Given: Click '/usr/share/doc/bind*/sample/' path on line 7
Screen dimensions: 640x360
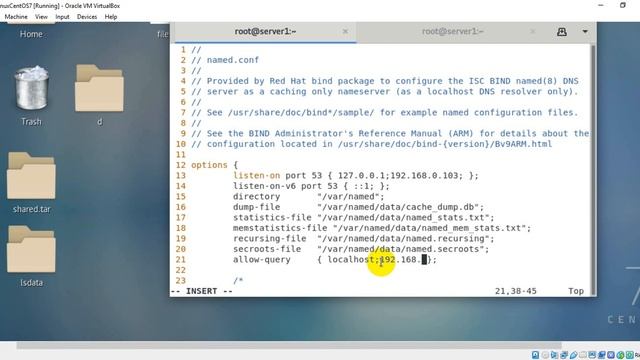Looking at the screenshot, I should 301,113.
